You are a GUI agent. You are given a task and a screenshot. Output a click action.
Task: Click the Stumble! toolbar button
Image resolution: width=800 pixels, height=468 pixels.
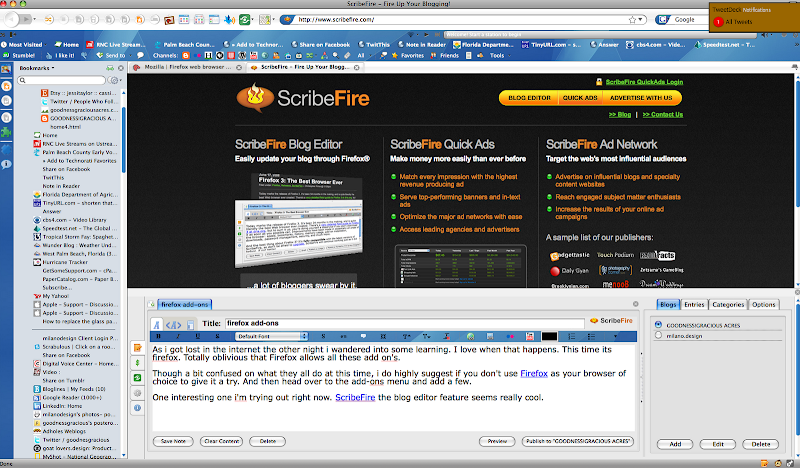[19, 55]
